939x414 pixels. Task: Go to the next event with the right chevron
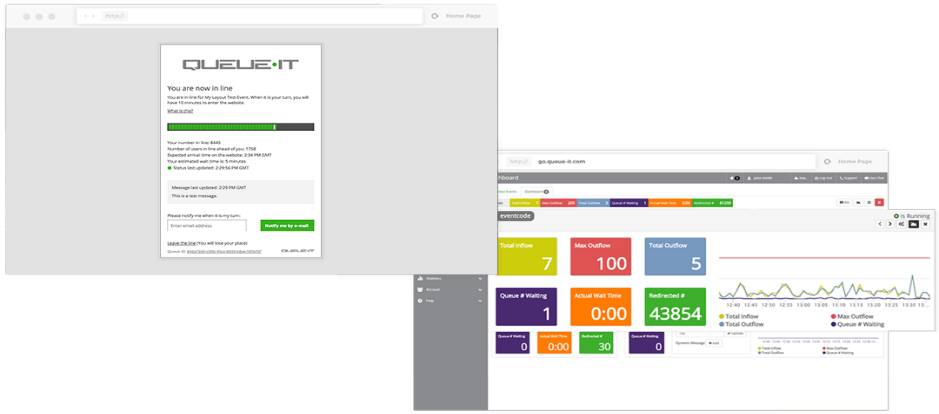click(890, 223)
